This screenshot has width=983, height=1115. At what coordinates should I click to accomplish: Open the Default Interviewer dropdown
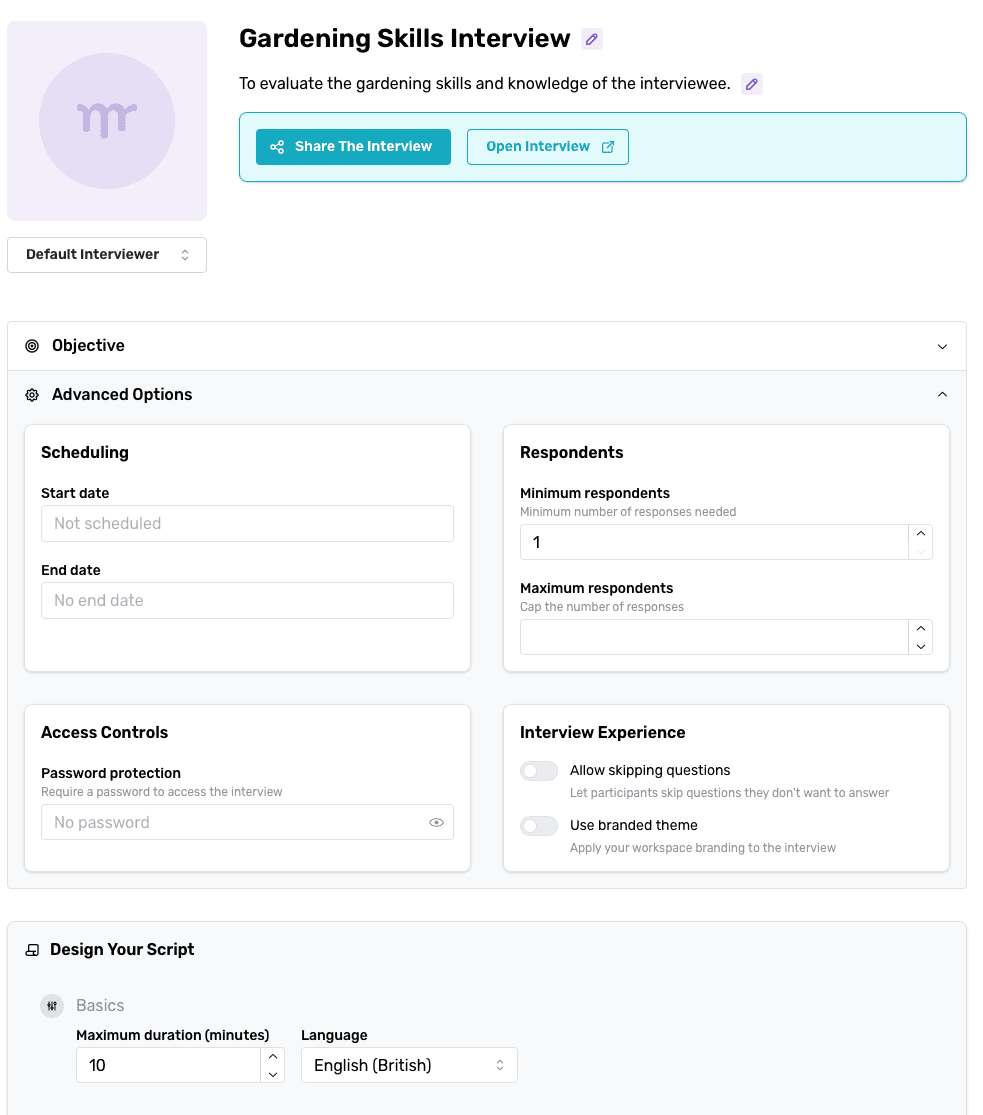pyautogui.click(x=107, y=254)
